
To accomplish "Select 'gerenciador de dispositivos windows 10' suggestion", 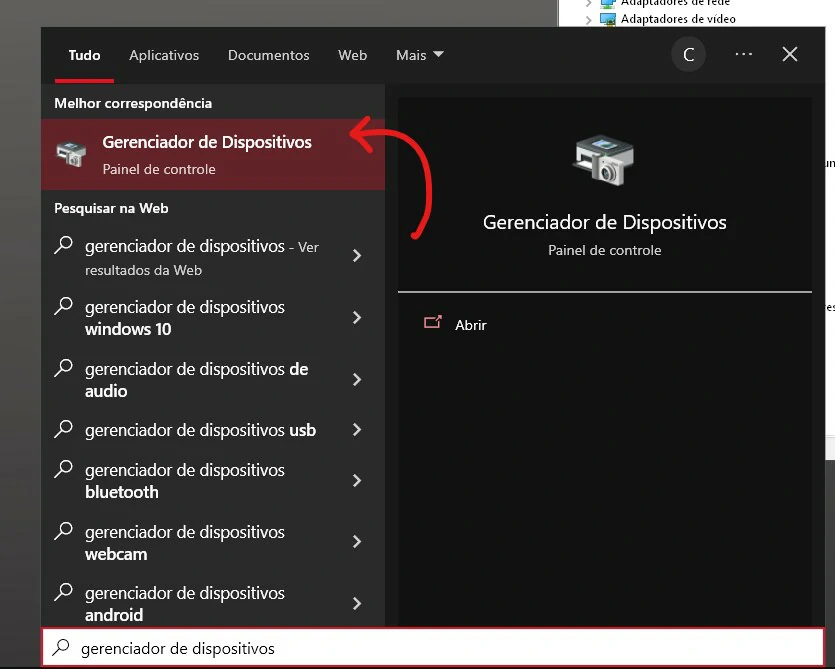I will [185, 318].
